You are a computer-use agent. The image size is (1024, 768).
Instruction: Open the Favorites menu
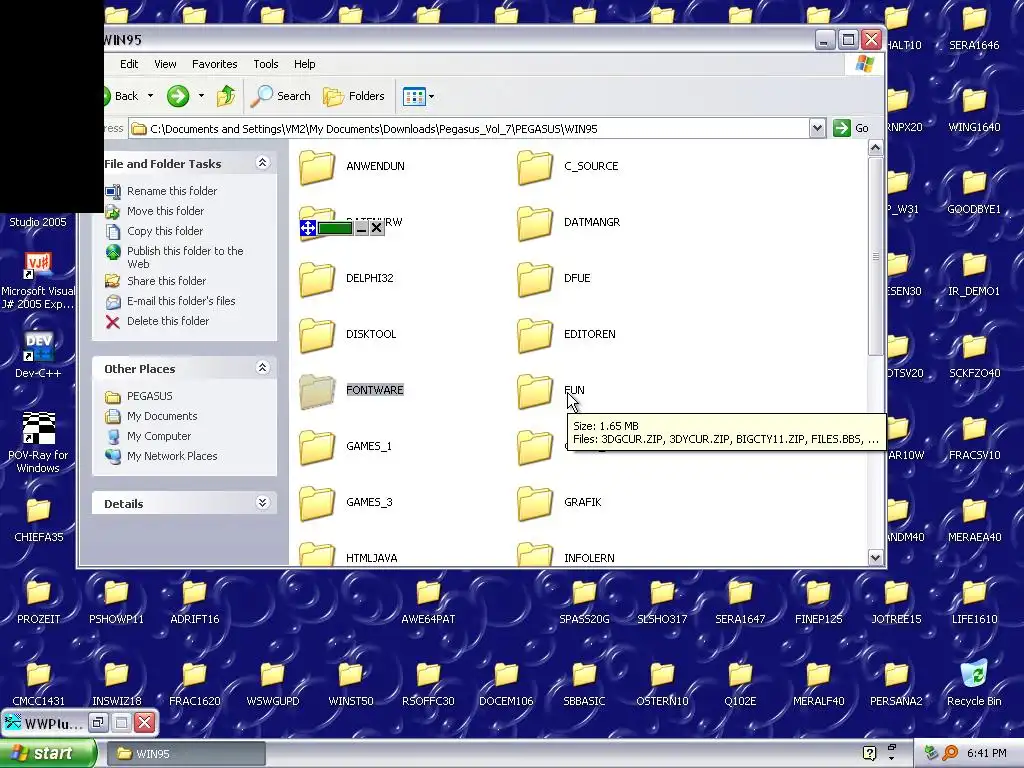point(215,64)
